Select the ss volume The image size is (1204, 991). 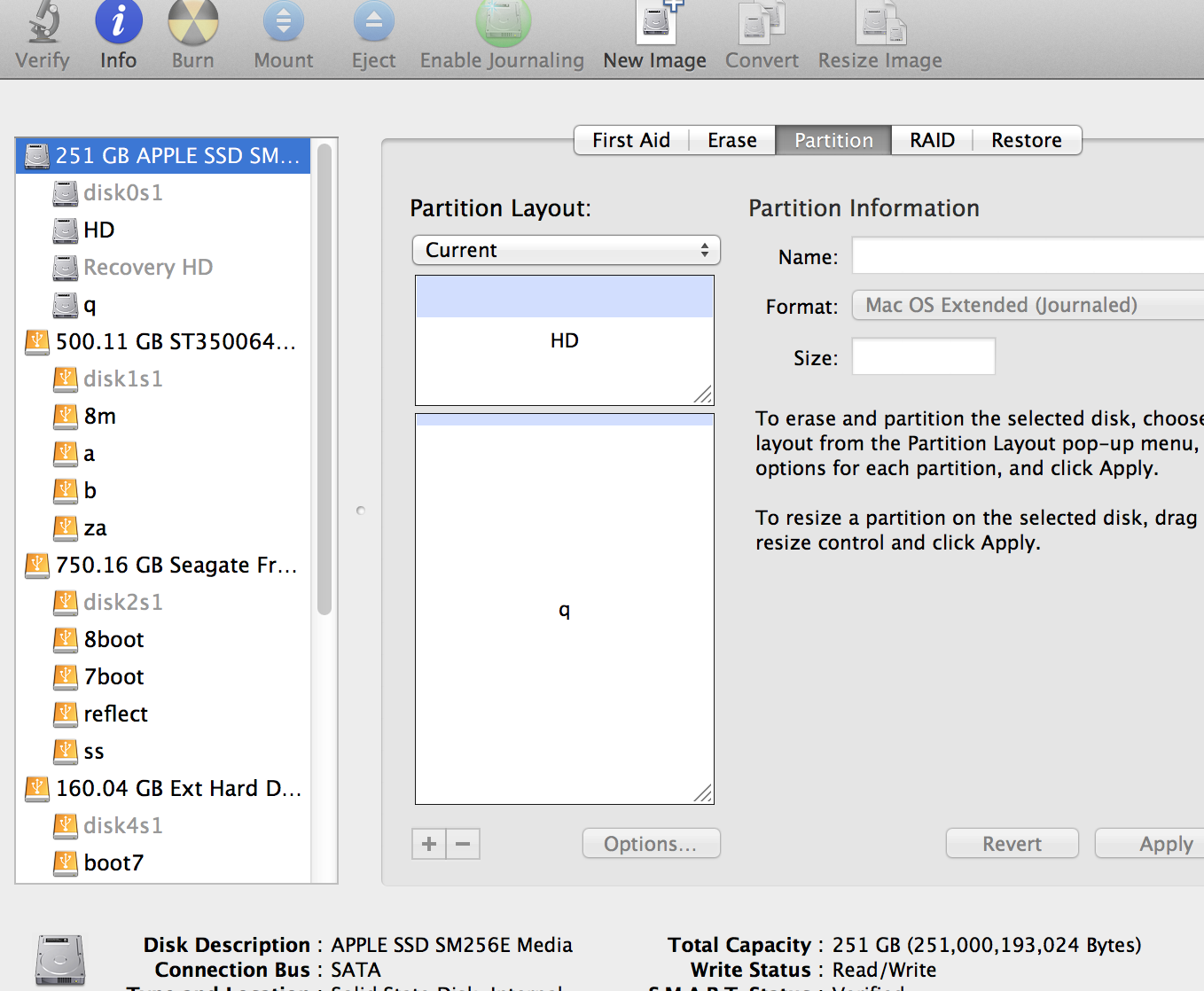point(163,752)
